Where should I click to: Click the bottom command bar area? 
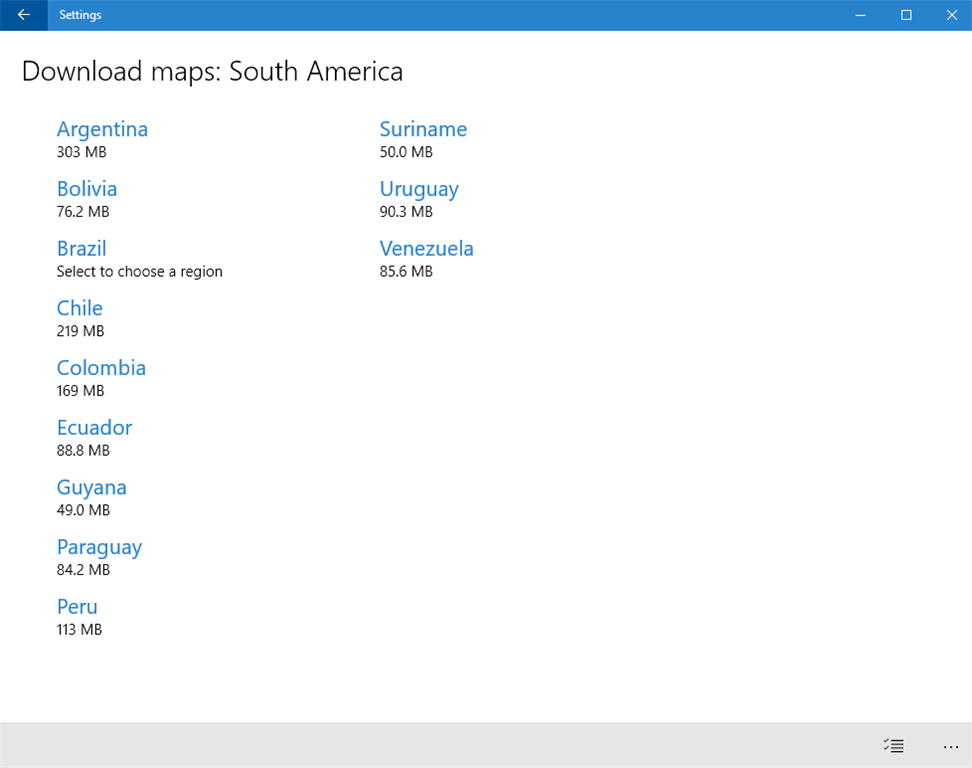tap(486, 746)
